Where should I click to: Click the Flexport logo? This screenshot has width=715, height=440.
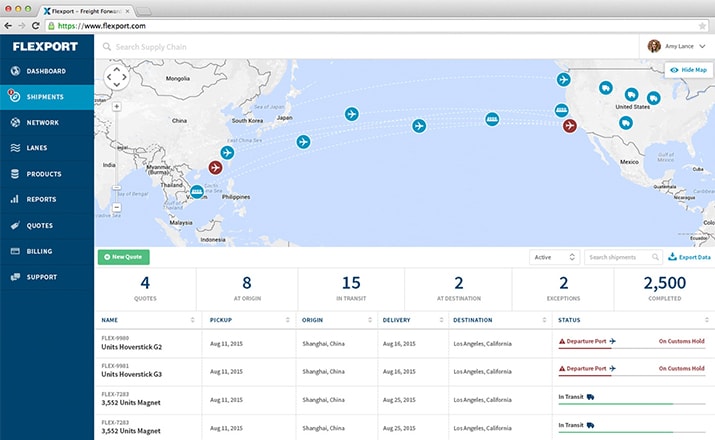pyautogui.click(x=45, y=47)
